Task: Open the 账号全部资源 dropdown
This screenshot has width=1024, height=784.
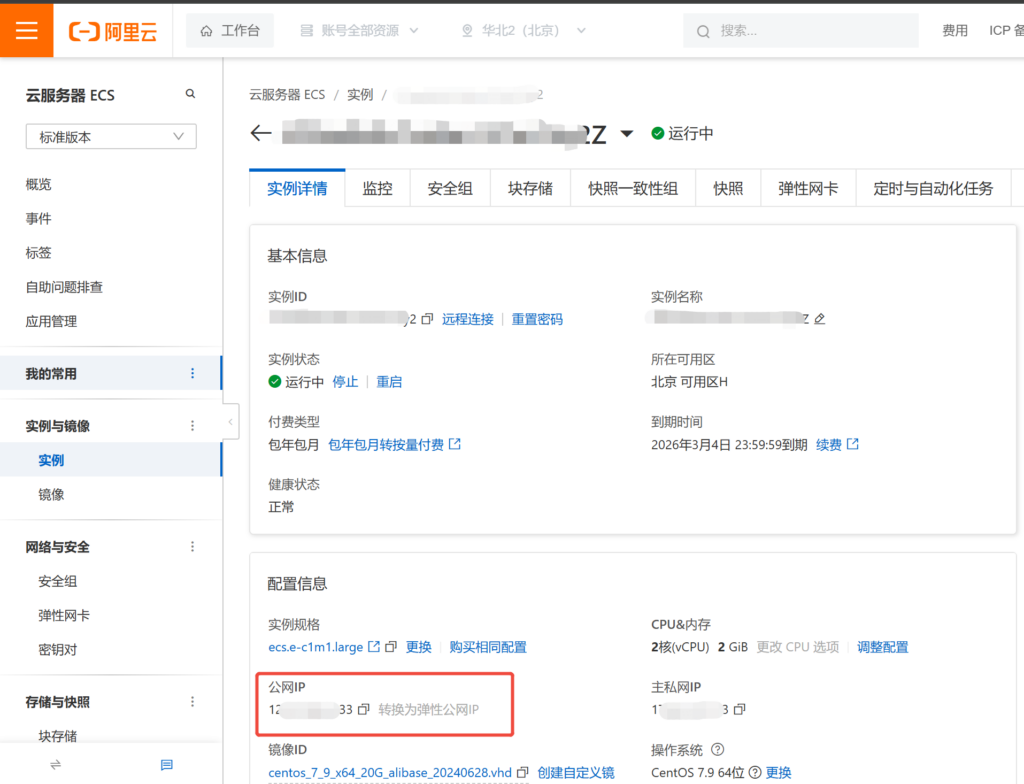Action: (359, 31)
